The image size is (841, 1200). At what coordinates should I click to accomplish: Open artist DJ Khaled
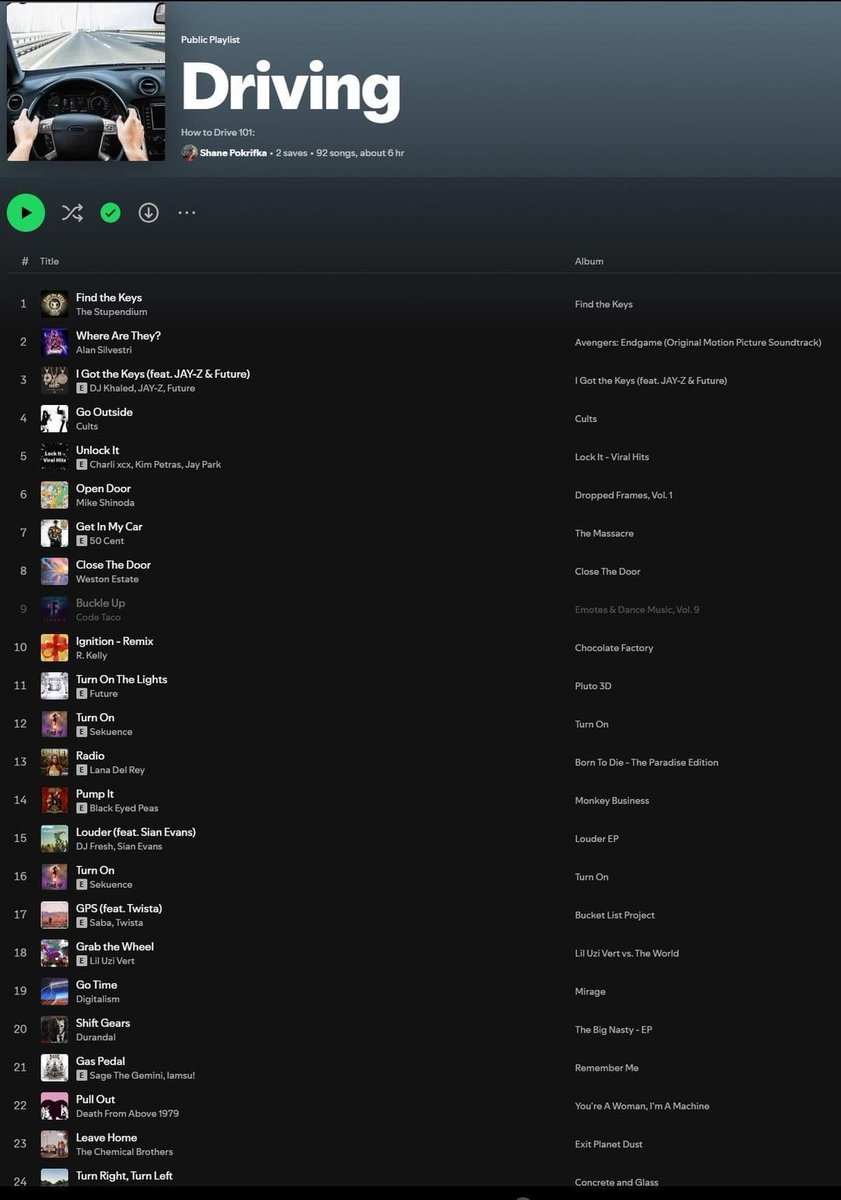click(x=111, y=388)
